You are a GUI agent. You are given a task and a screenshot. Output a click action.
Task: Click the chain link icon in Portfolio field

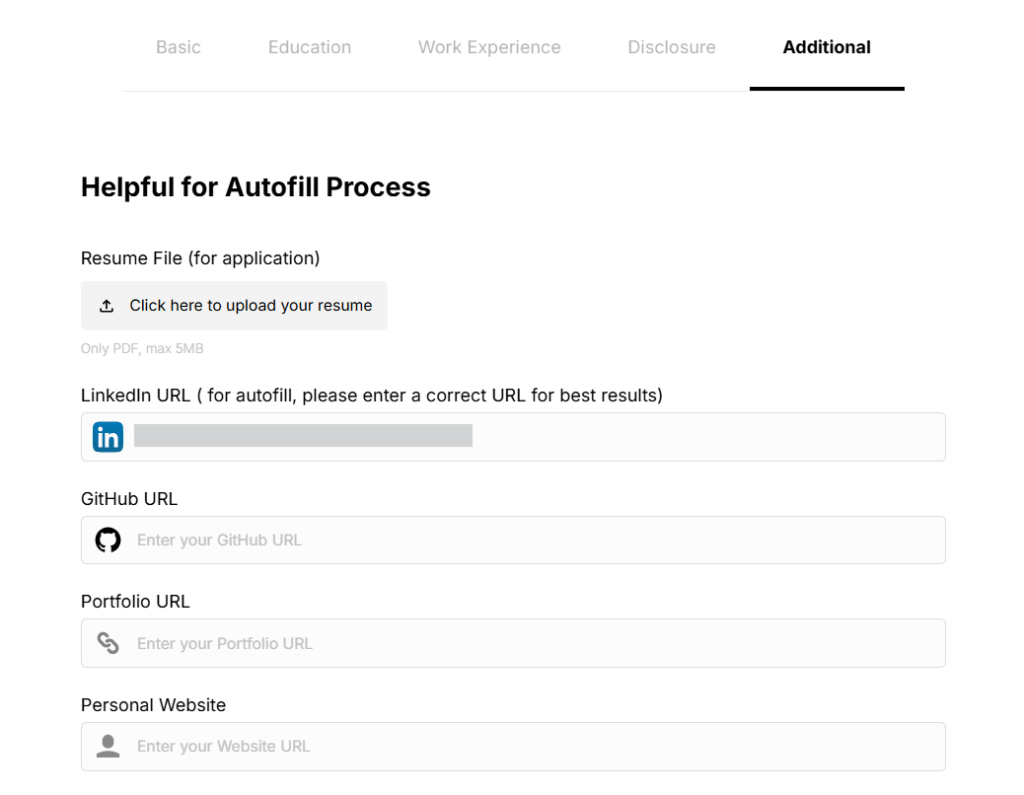point(108,643)
